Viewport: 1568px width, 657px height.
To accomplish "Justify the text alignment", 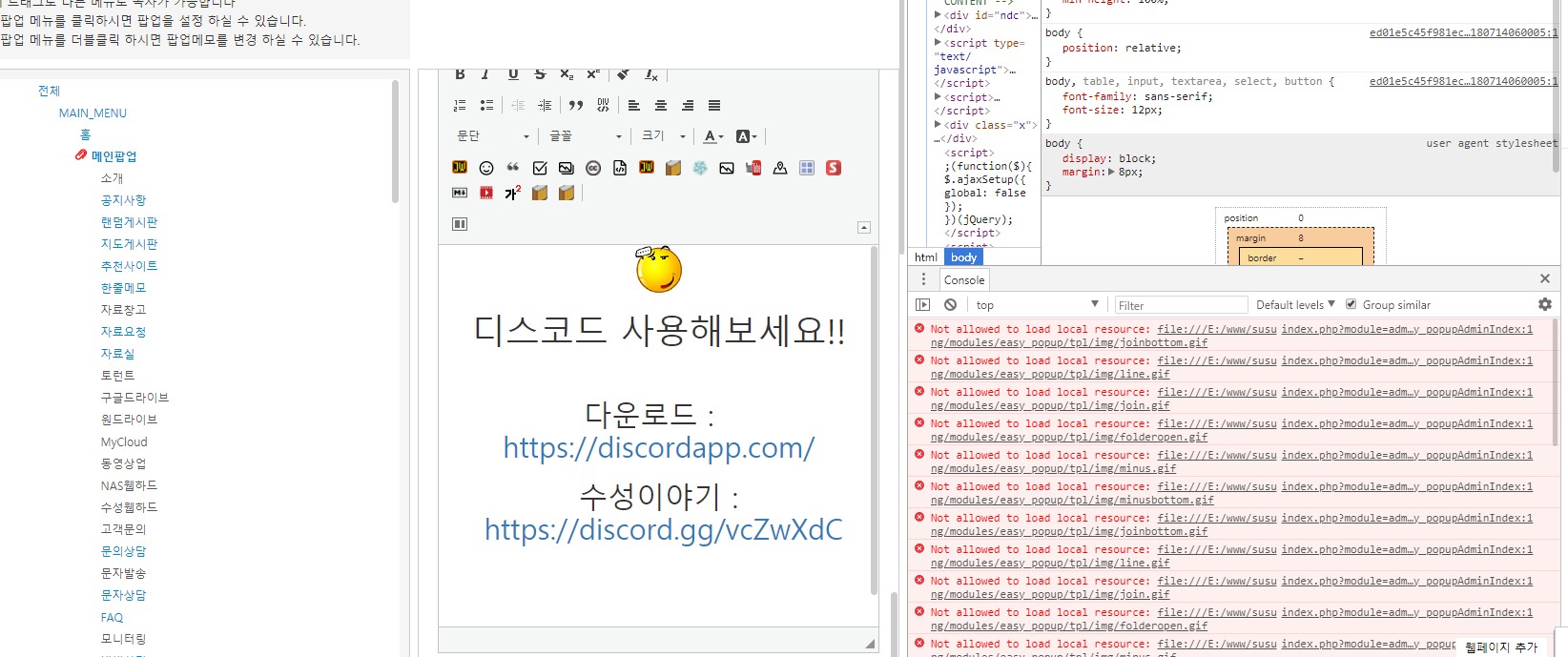I will [x=714, y=106].
